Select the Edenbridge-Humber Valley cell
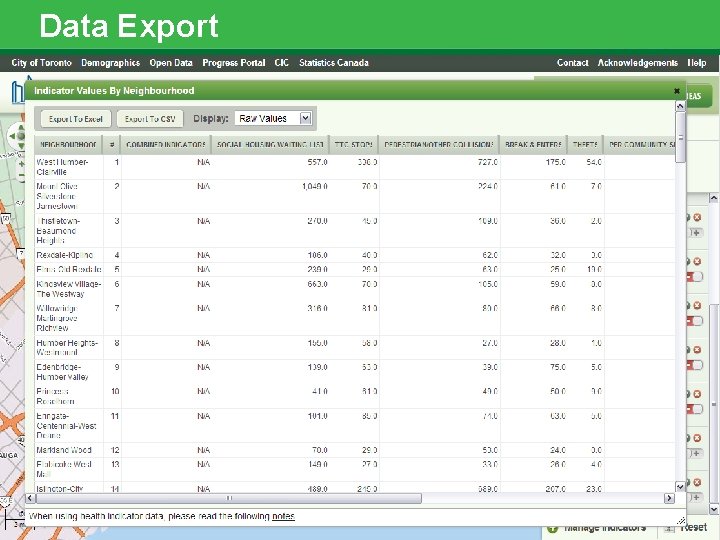The image size is (720, 540). point(69,372)
